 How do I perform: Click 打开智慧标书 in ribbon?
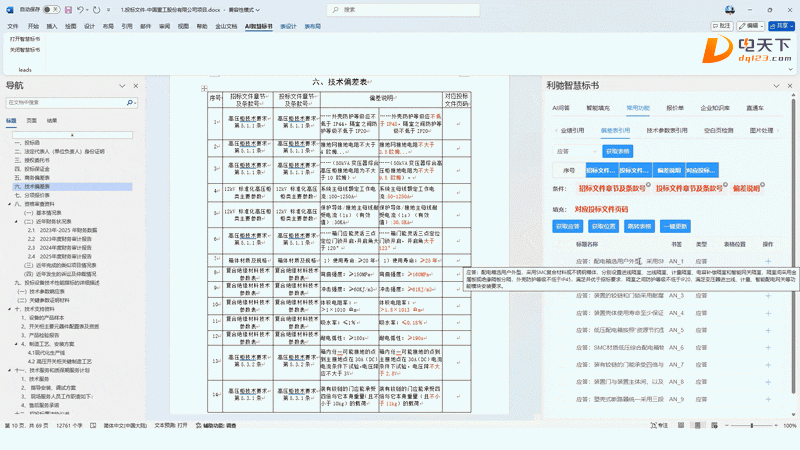coord(24,39)
